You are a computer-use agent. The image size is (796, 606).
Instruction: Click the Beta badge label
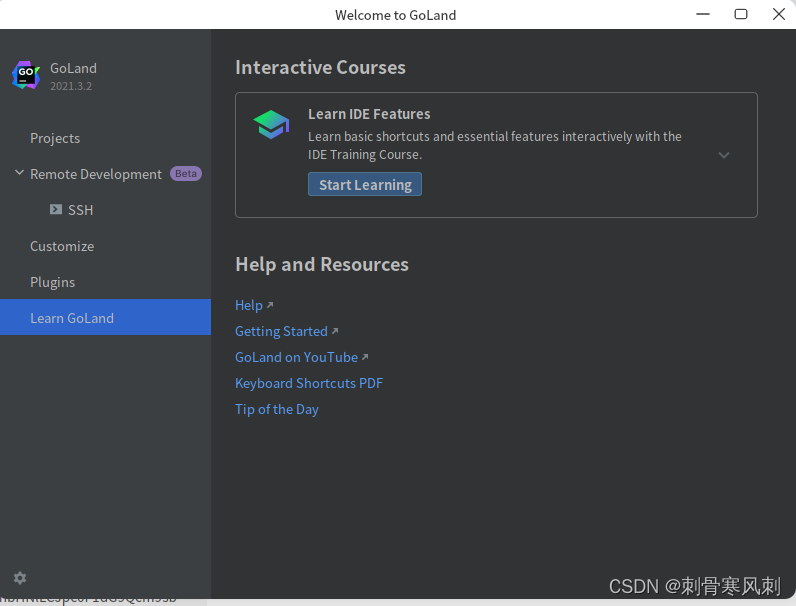tap(186, 174)
